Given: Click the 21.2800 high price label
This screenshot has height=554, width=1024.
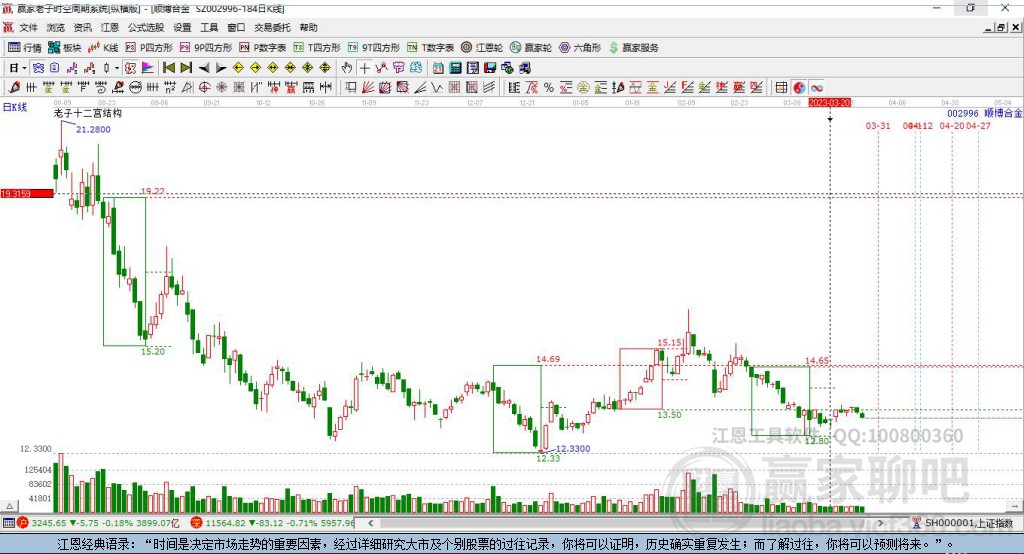Looking at the screenshot, I should [93, 129].
